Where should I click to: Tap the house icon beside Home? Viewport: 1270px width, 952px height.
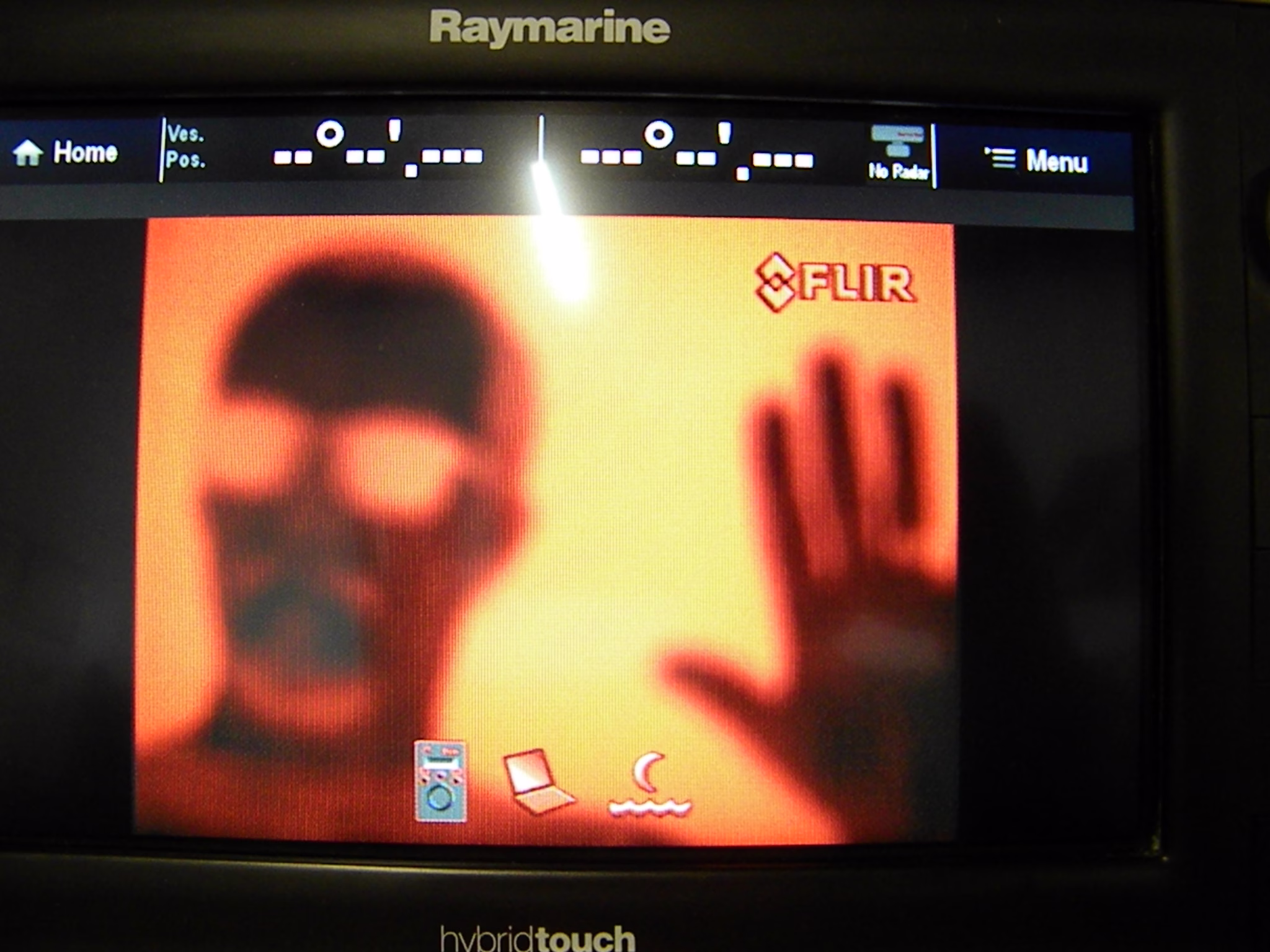[x=28, y=152]
